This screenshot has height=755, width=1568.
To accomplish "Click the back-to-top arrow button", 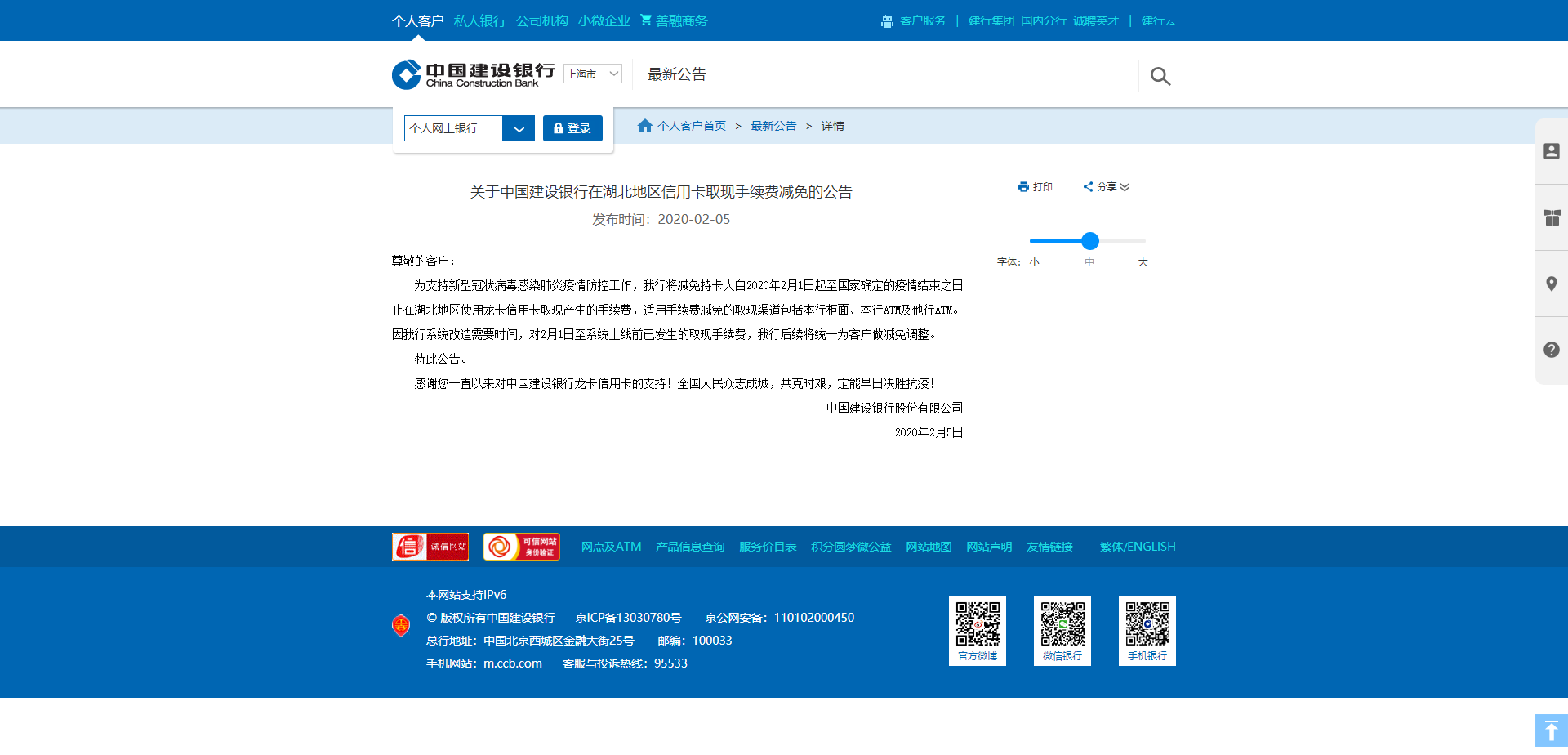I will (x=1552, y=730).
